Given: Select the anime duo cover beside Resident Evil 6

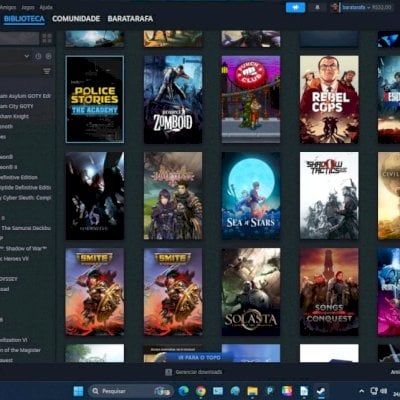Looking at the screenshot, I should coord(173,196).
